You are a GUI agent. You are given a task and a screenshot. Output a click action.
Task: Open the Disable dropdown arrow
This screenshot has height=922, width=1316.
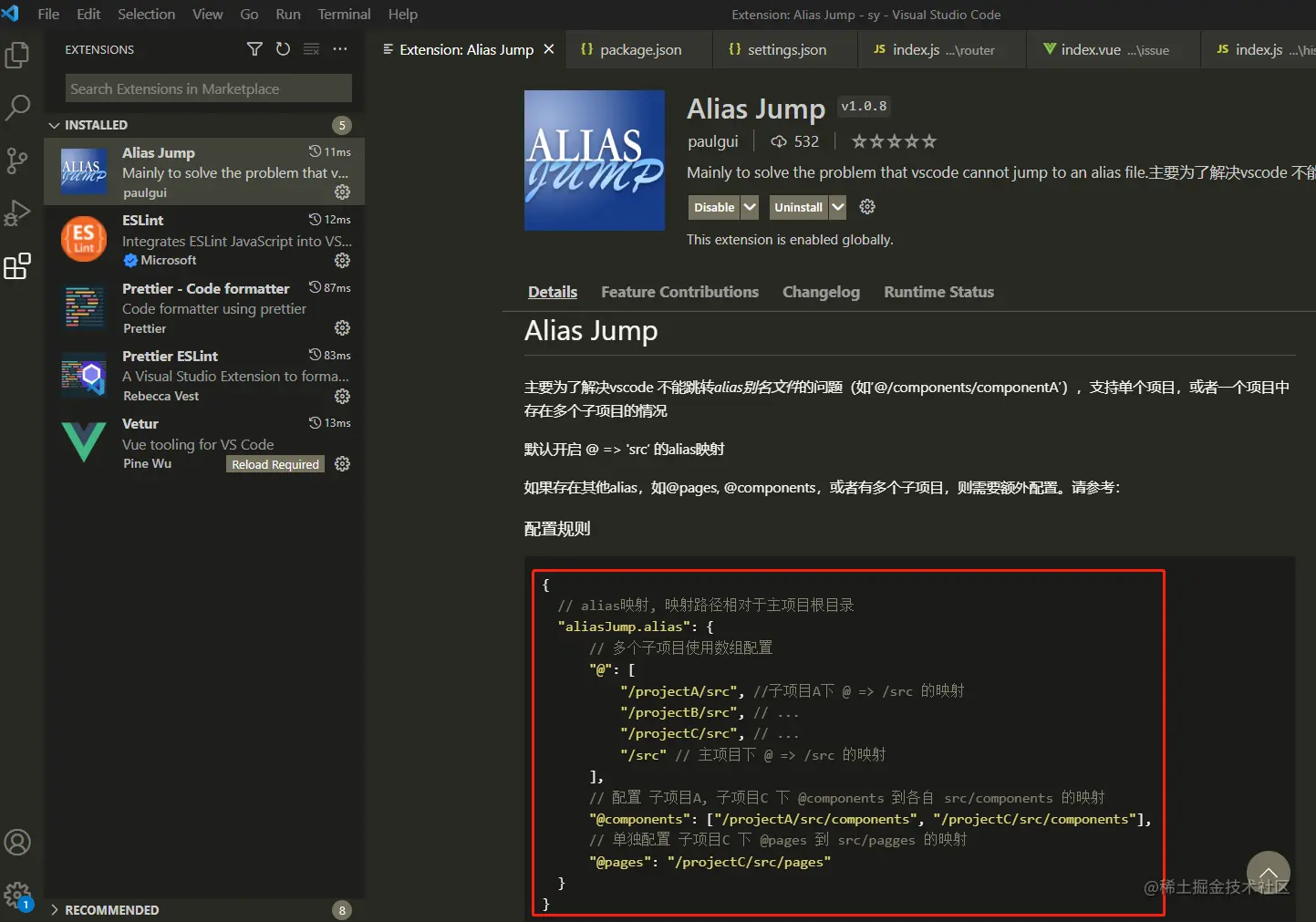point(750,207)
